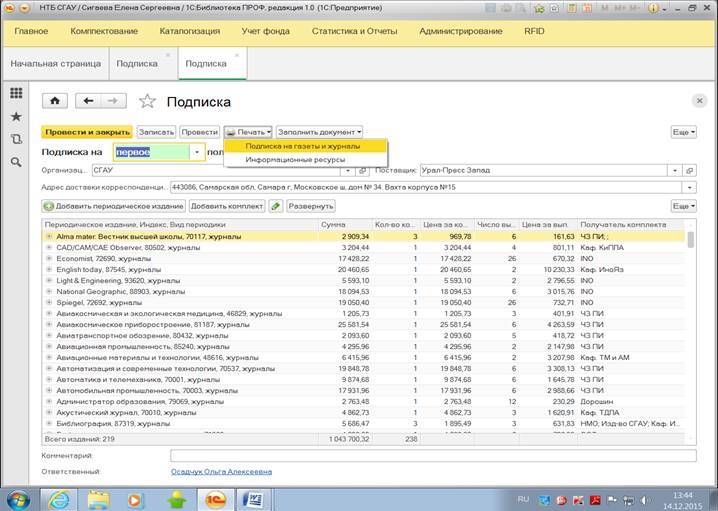The width and height of the screenshot is (718, 511).
Task: Switch to the Начальная страница tab
Action: pyautogui.click(x=56, y=63)
